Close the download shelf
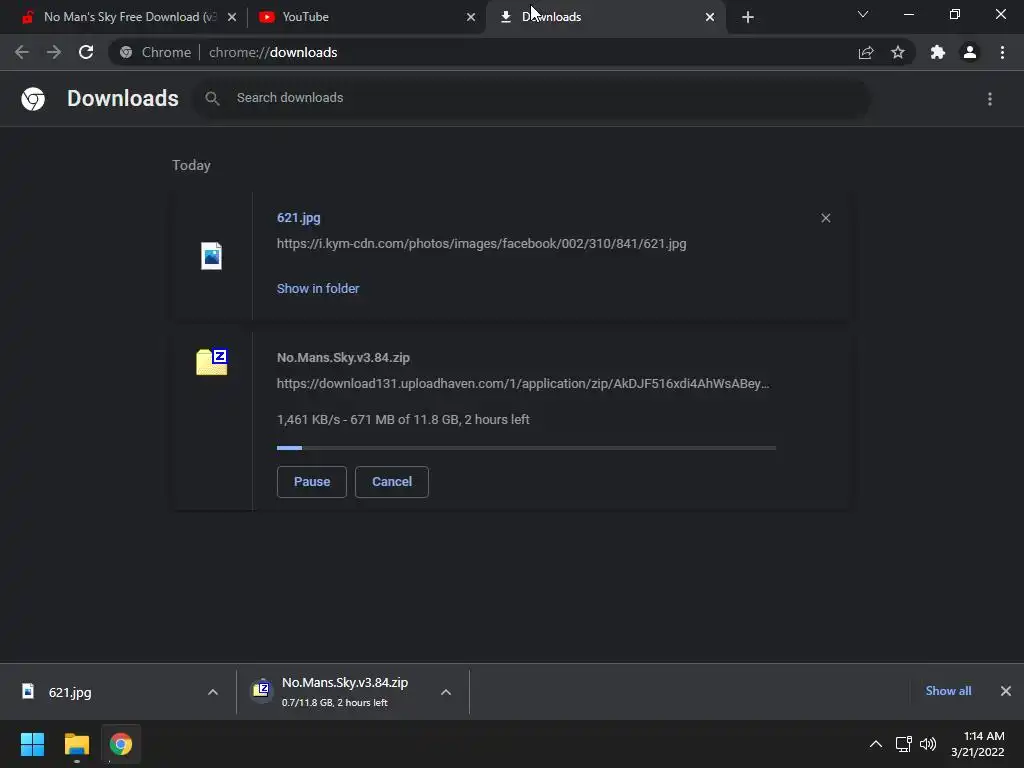 [x=1006, y=691]
